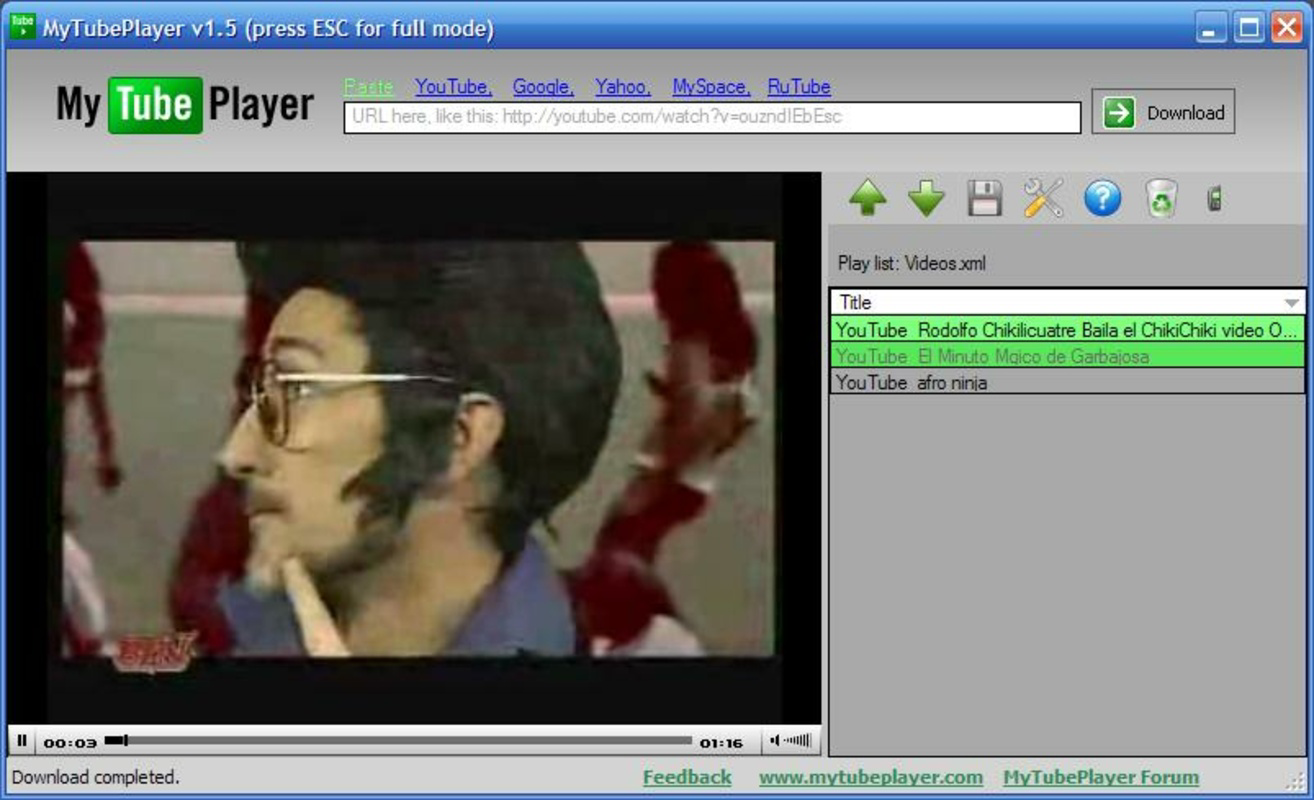This screenshot has height=800, width=1314.
Task: Select Rodolfo Chikilicuatre playlist entry
Action: pyautogui.click(x=1067, y=329)
